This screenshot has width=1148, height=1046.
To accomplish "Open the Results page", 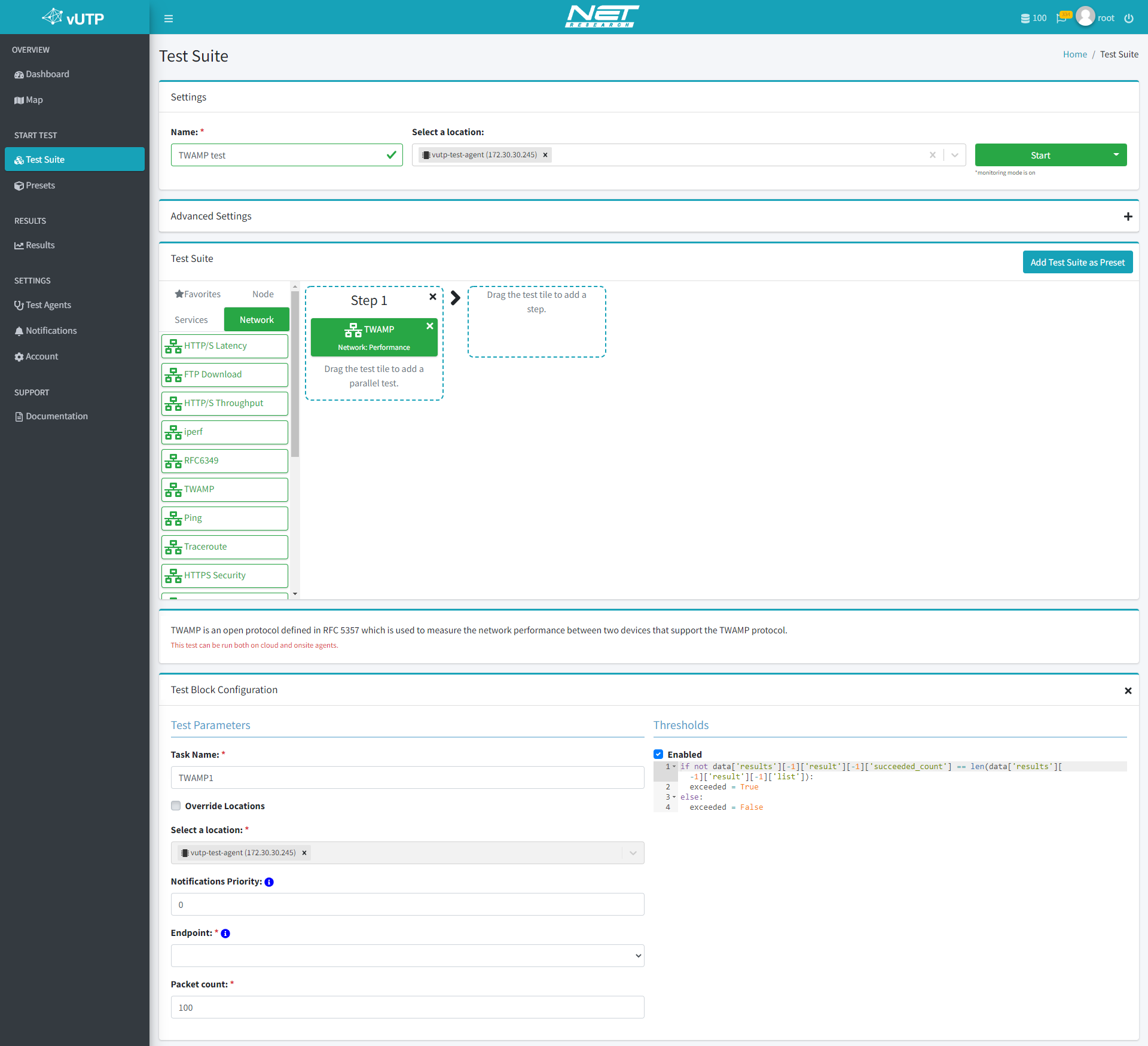I will coord(75,245).
